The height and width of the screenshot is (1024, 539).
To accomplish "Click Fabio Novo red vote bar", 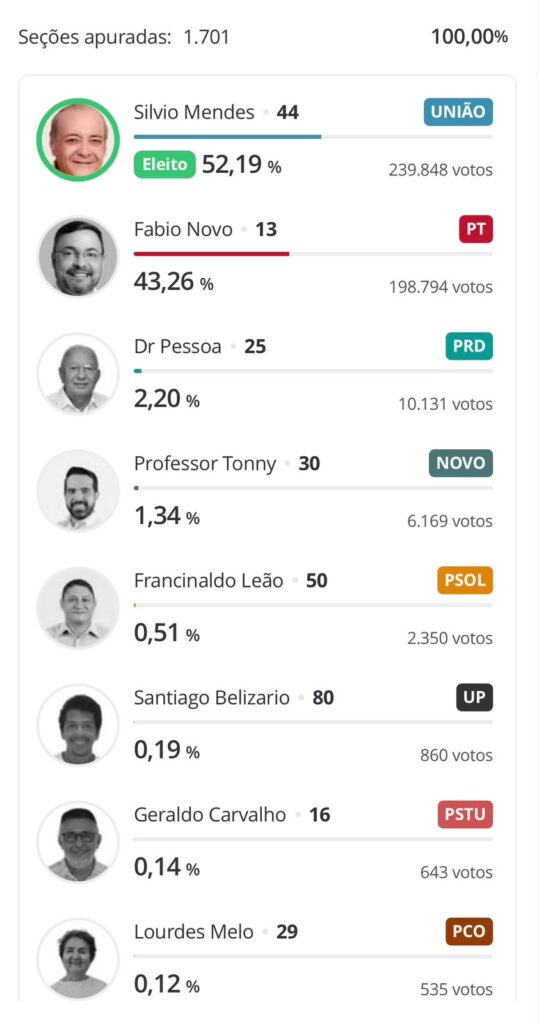I will click(212, 253).
